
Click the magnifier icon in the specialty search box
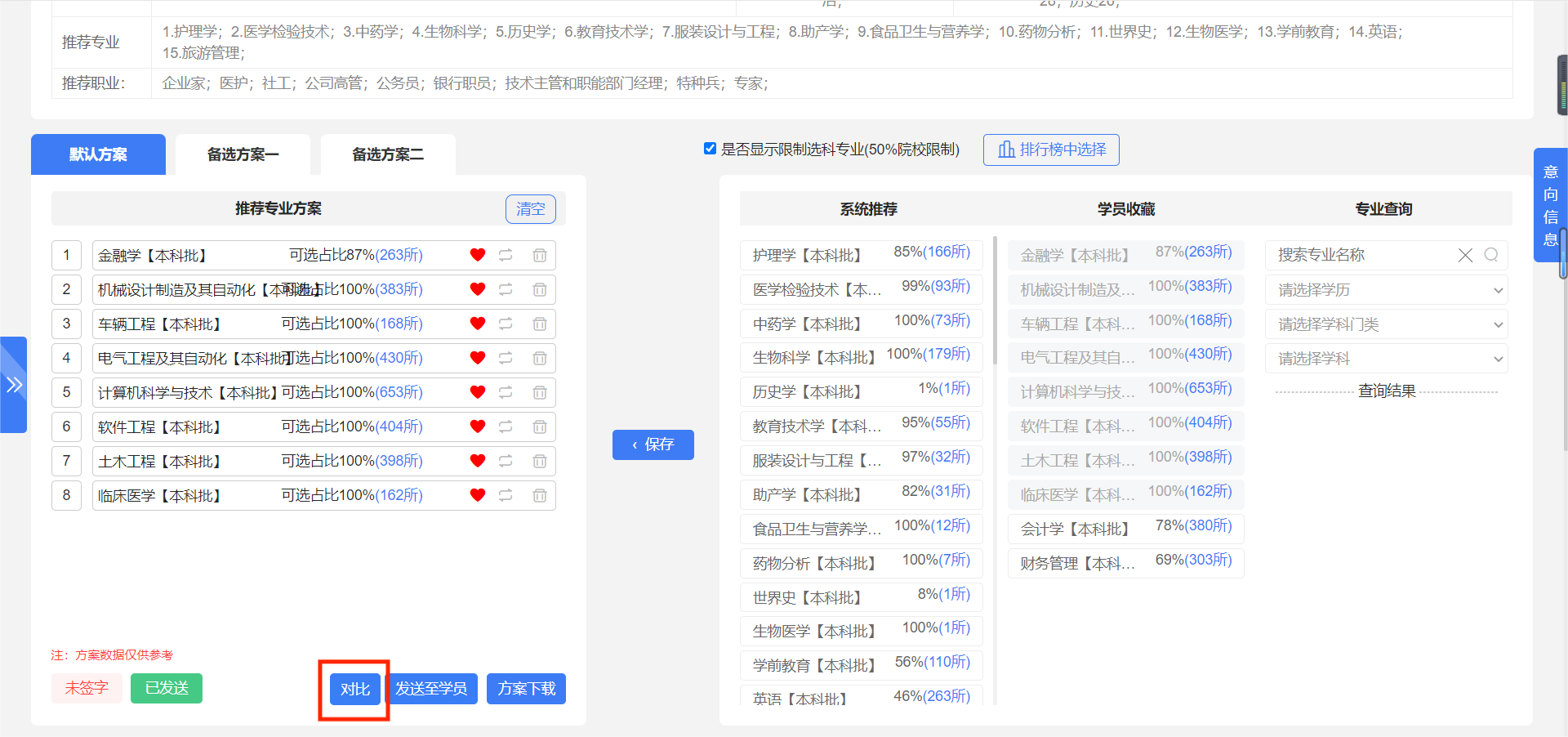coord(1491,255)
